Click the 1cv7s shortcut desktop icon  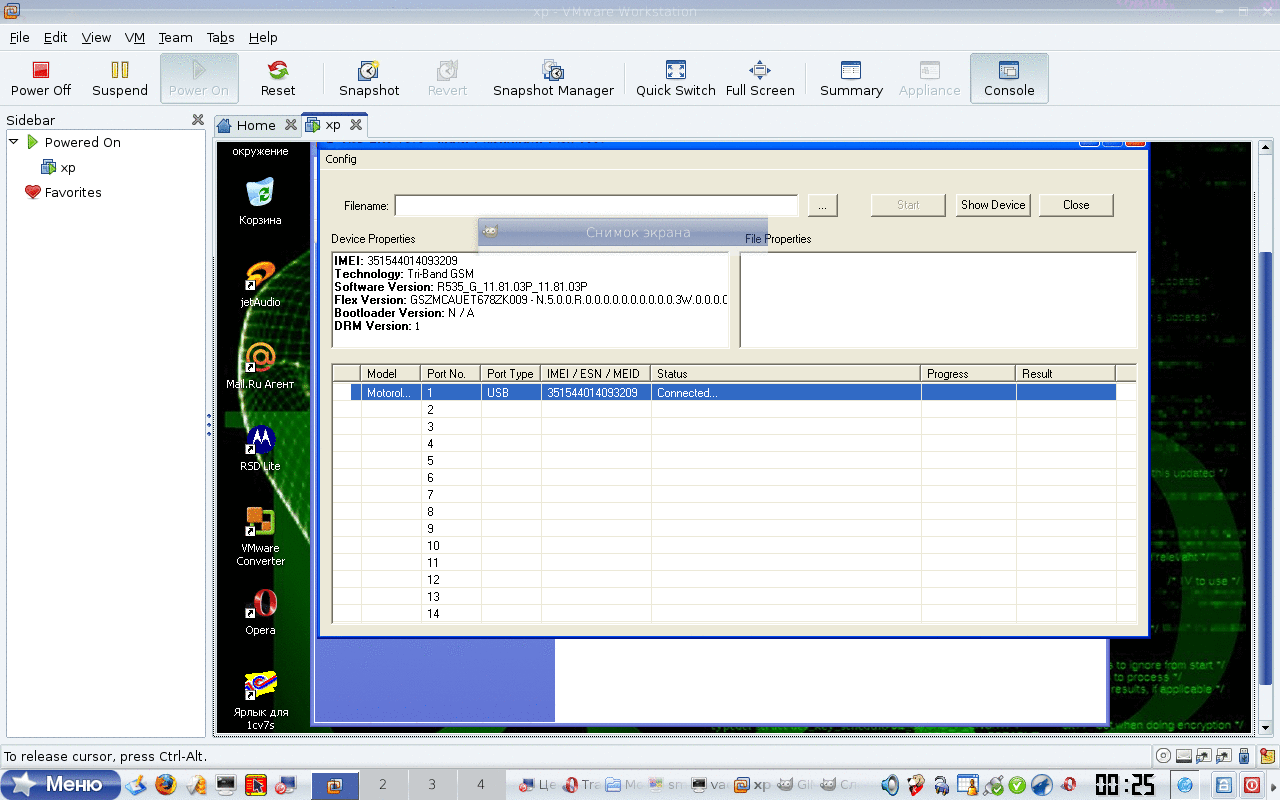coord(260,699)
